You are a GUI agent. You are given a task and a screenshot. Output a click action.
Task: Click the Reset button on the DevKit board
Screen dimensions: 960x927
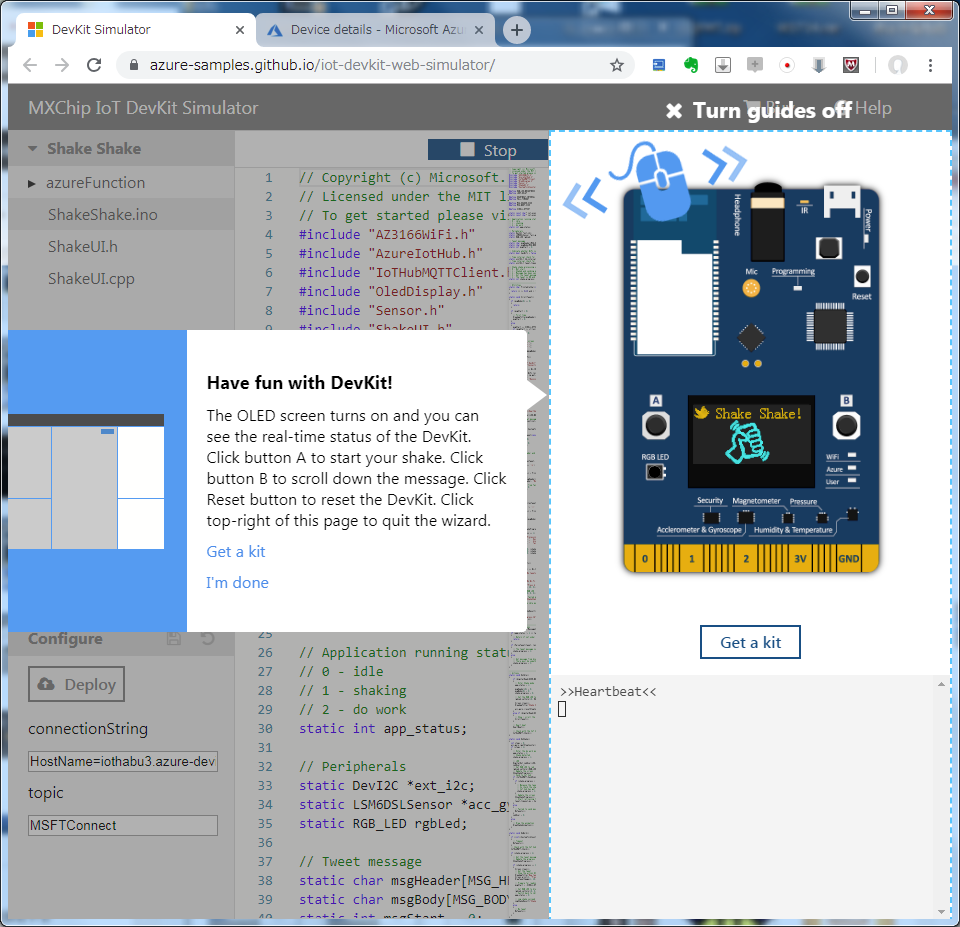coord(862,277)
